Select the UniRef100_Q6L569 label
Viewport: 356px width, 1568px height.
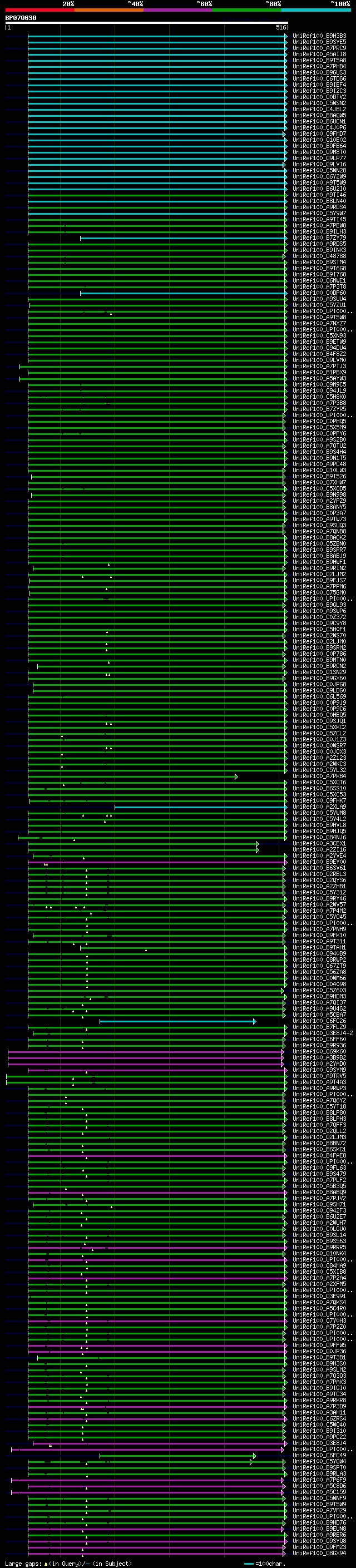click(x=319, y=696)
